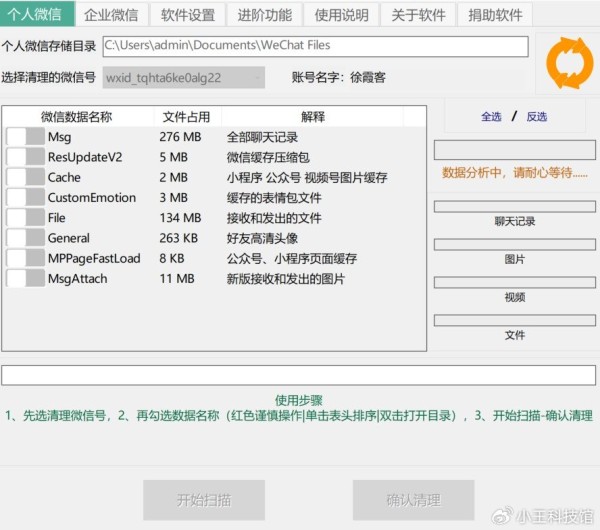Click the 数据分析中 status message
600x530 pixels.
[x=515, y=173]
